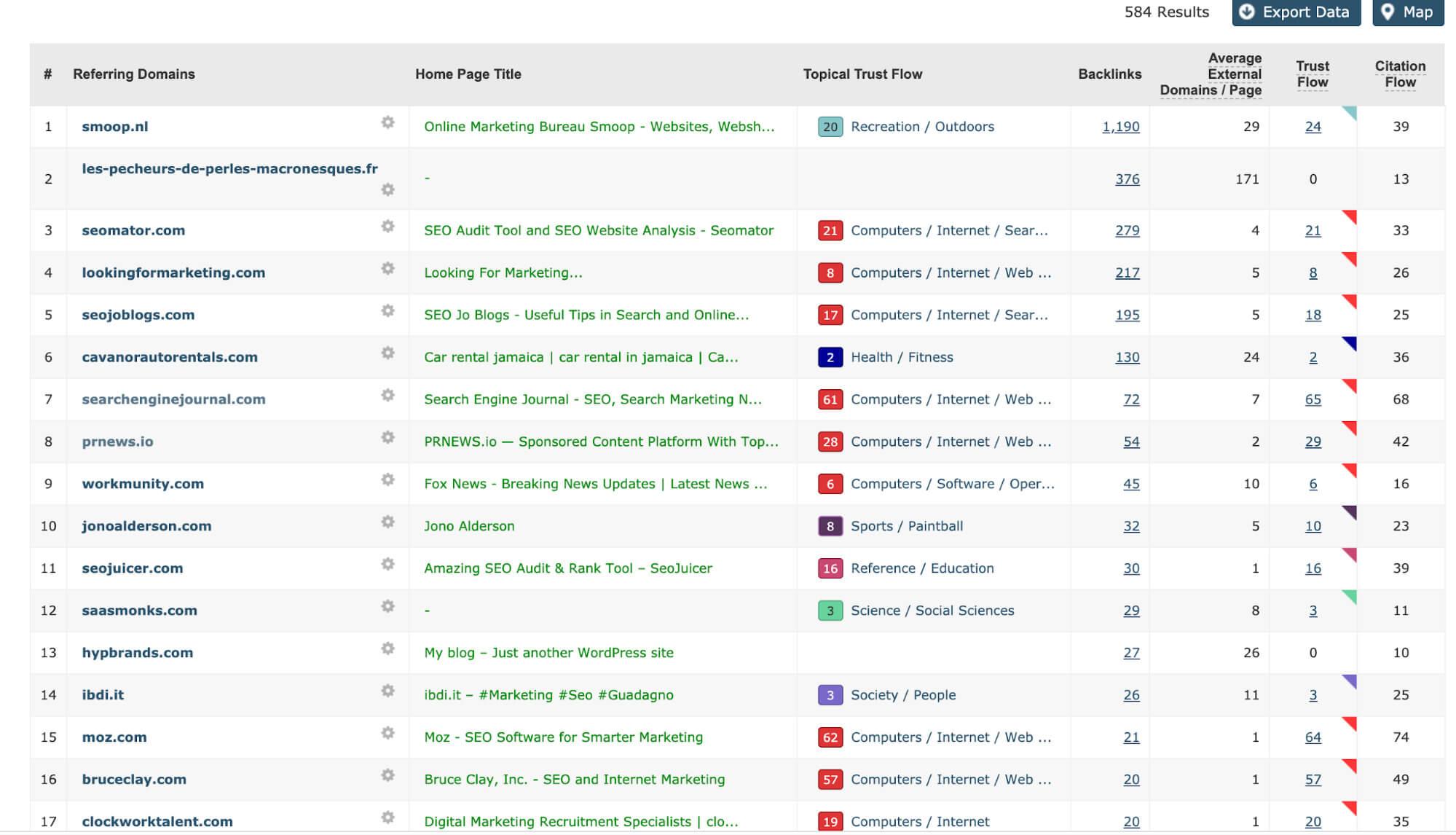Screen dimensions: 1456x835
Task: Click the 217 backlinks count for lookingformarketing.com
Action: point(1128,273)
